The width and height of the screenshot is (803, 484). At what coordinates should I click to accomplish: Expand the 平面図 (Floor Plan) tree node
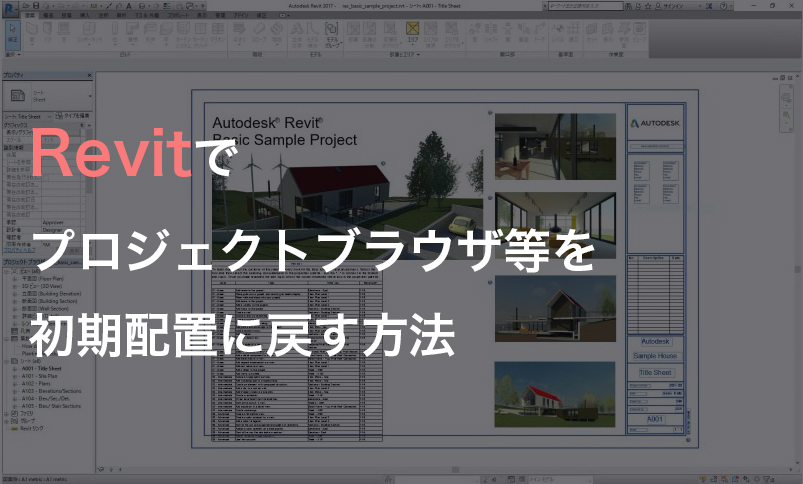point(15,279)
